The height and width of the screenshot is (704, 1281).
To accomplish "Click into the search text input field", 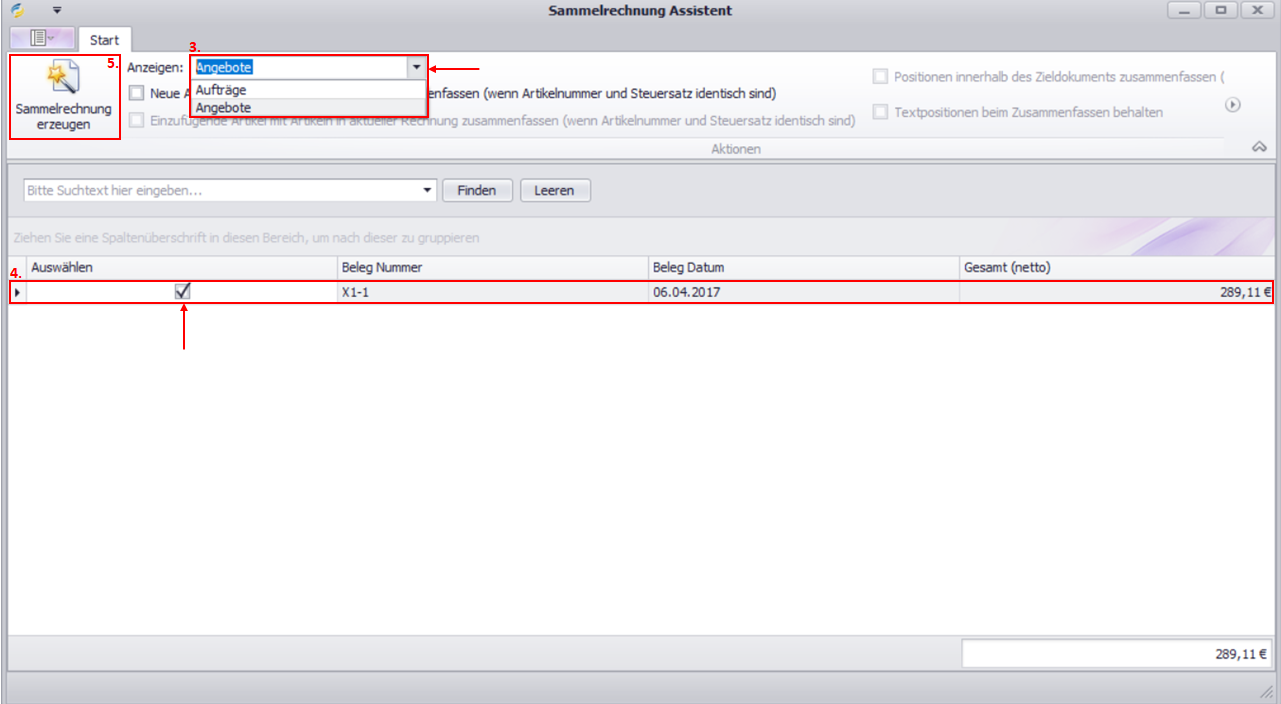I will tap(220, 190).
